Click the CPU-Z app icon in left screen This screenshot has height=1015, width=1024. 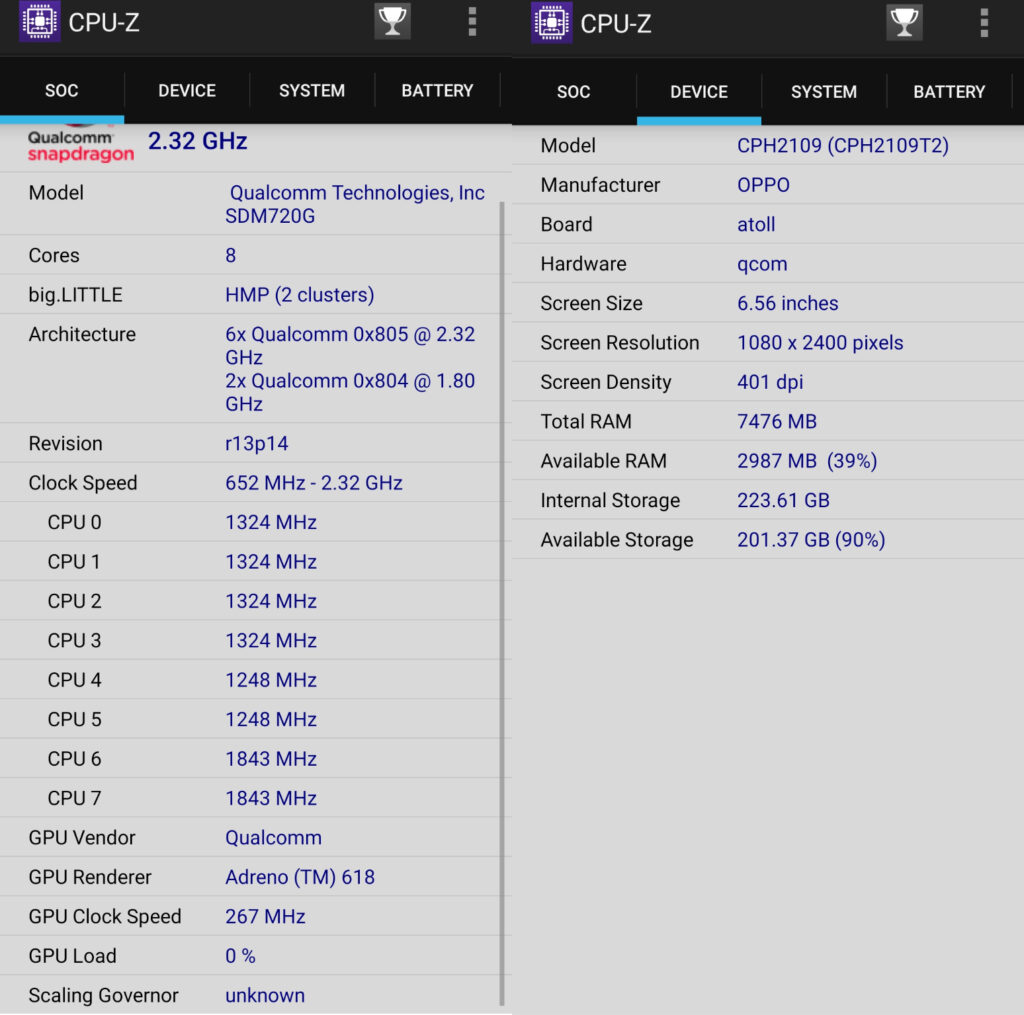coord(40,22)
